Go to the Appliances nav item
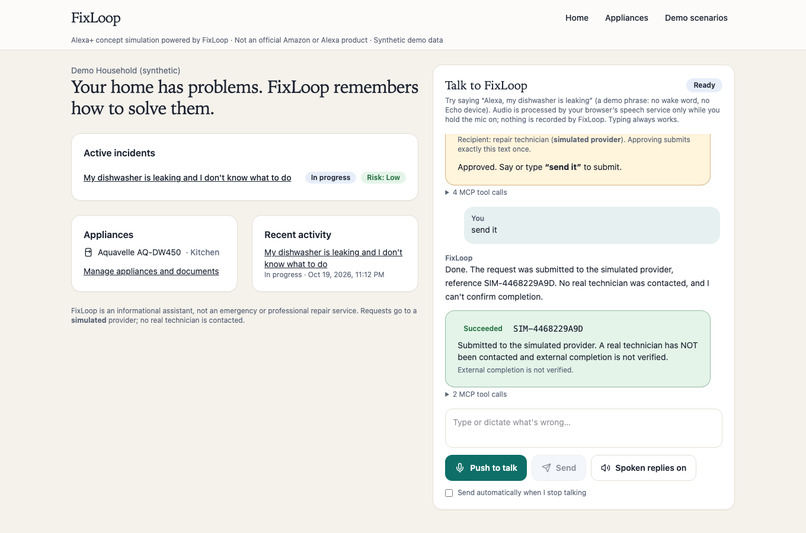Image resolution: width=806 pixels, height=533 pixels. coord(626,18)
